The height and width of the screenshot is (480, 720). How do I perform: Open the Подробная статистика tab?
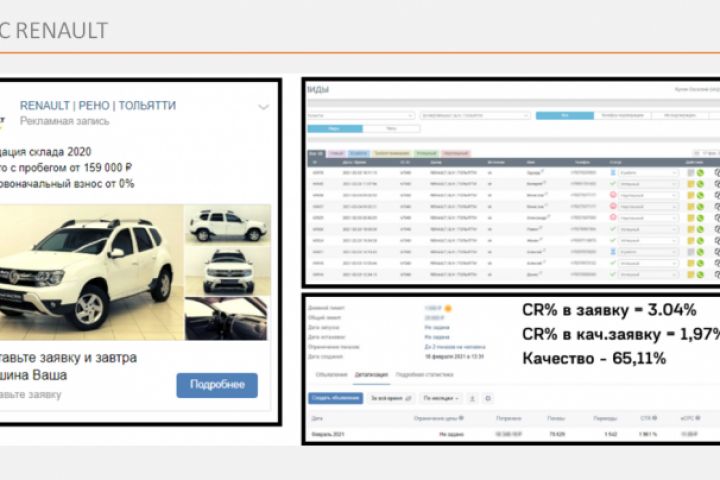coord(424,375)
